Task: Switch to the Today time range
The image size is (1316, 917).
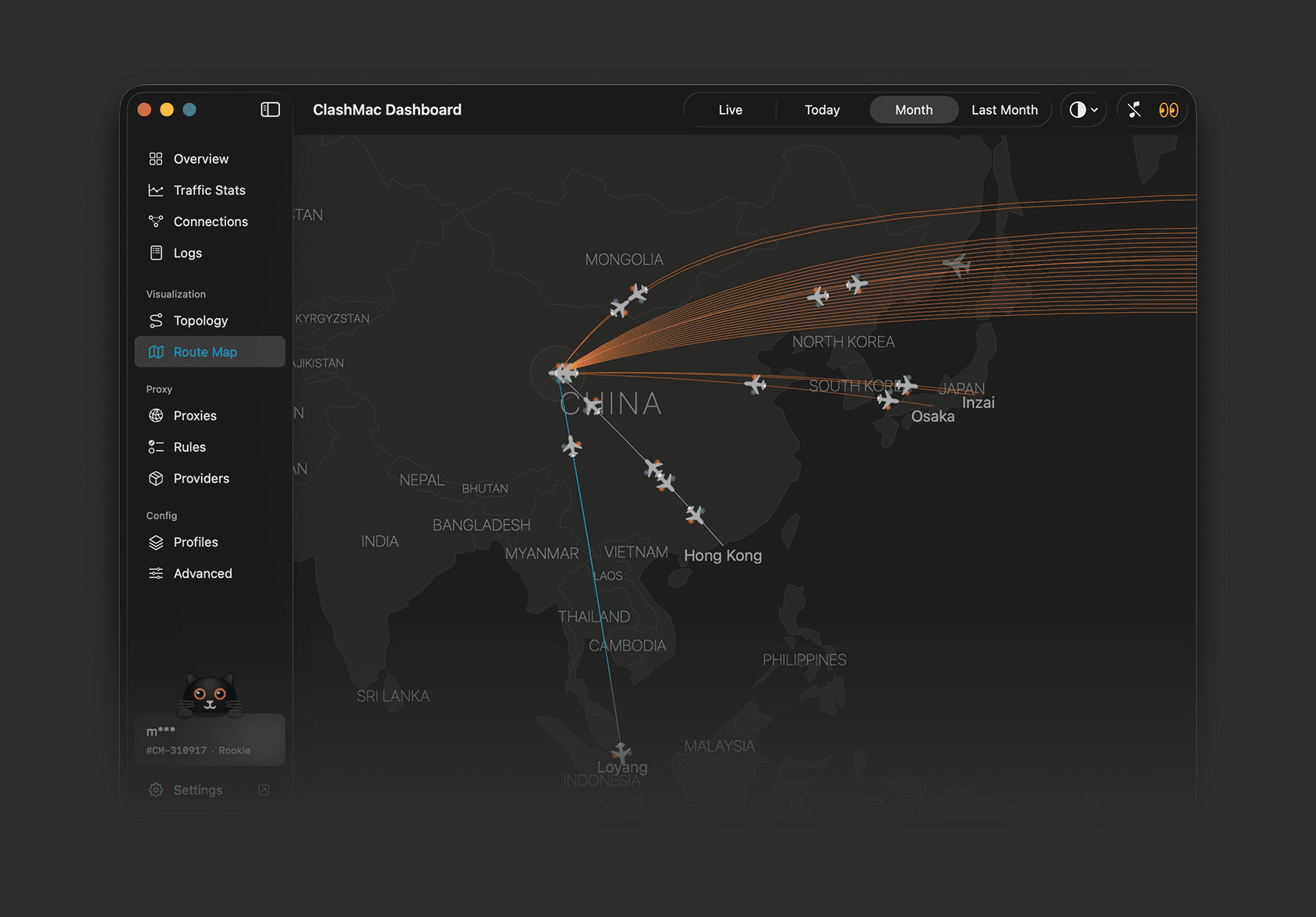Action: click(x=822, y=110)
